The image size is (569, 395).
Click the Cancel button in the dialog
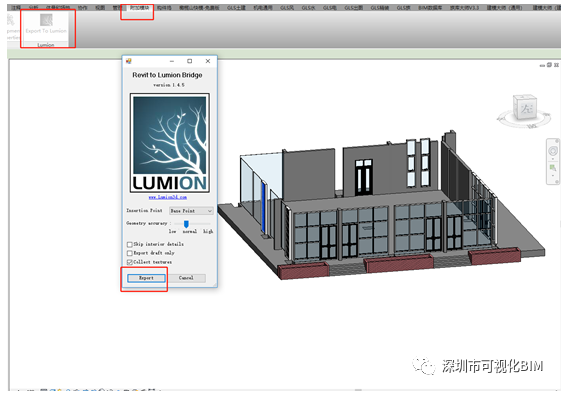[186, 278]
